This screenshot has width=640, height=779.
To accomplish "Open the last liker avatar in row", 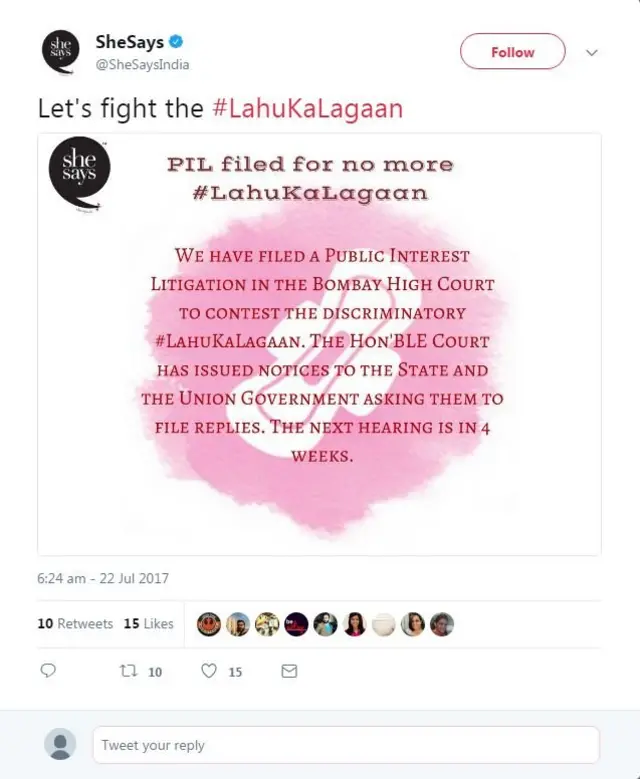I will [x=442, y=624].
